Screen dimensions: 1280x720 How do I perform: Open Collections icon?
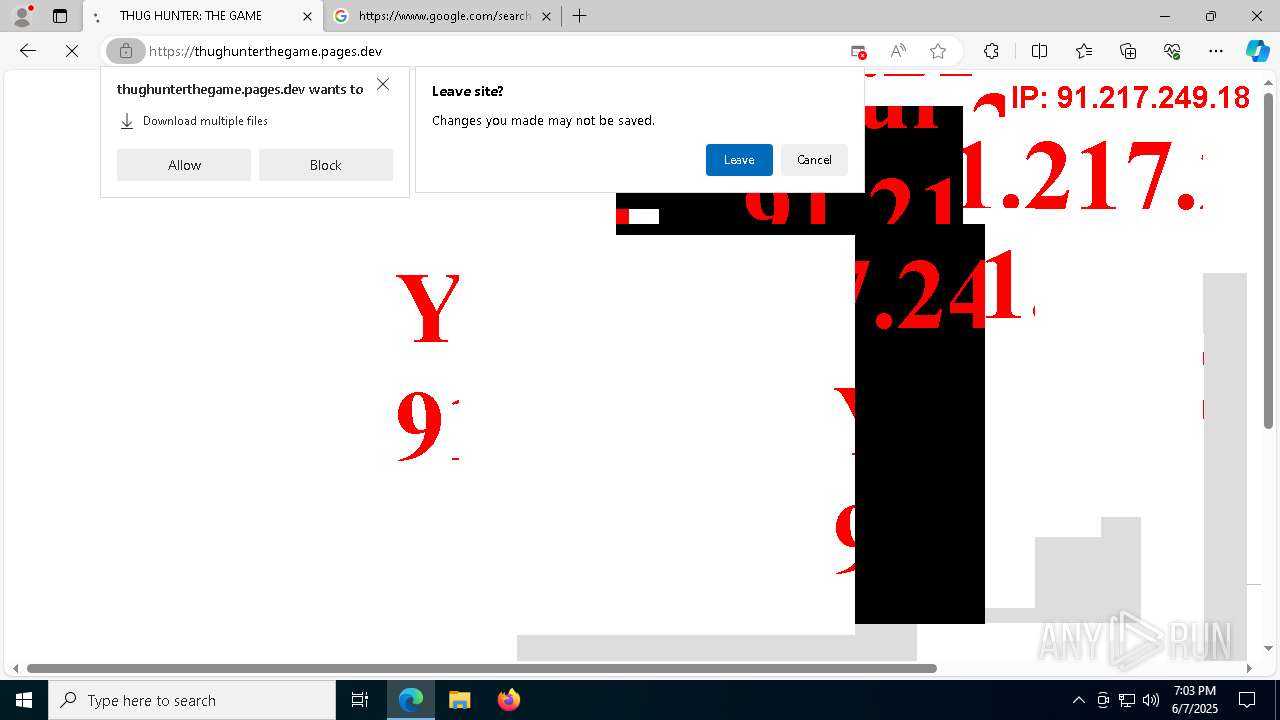pos(1128,51)
